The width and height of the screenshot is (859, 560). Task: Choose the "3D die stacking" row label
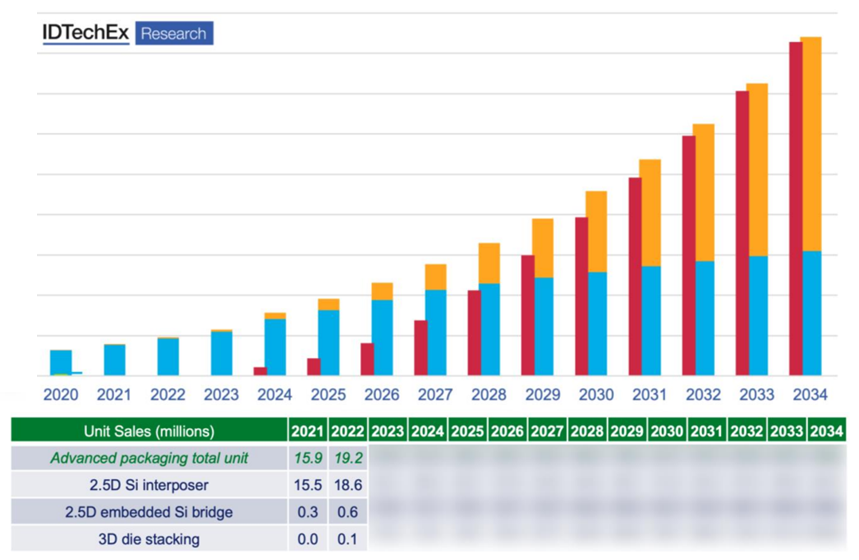tap(149, 539)
